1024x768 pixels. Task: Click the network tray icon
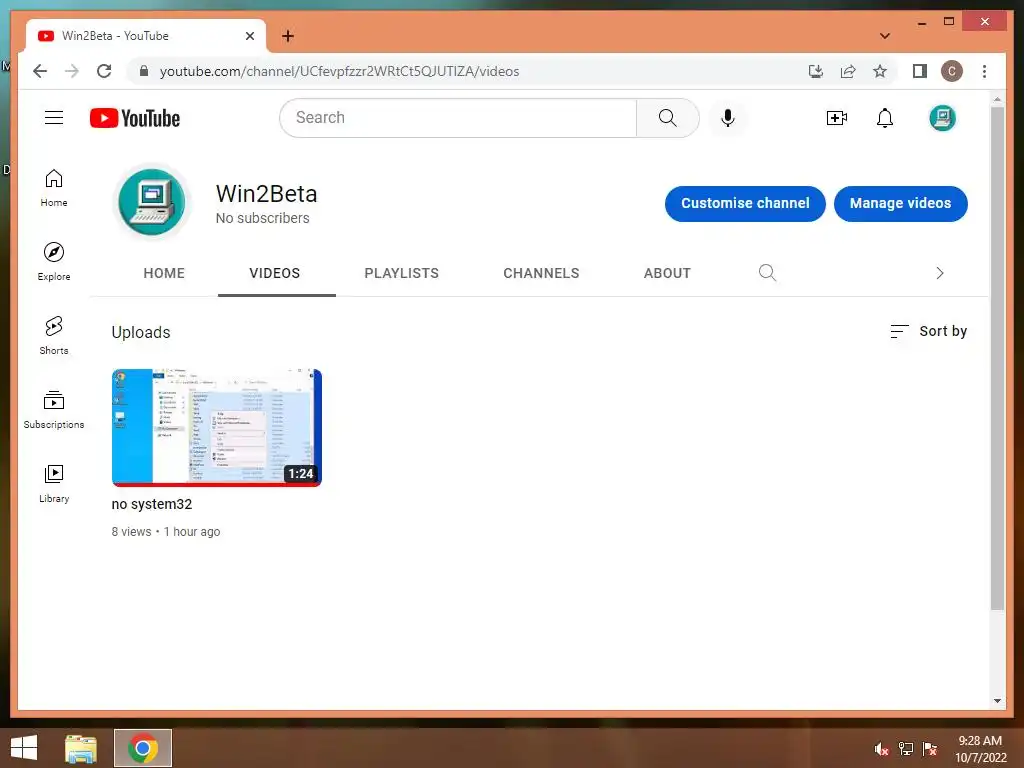point(906,749)
